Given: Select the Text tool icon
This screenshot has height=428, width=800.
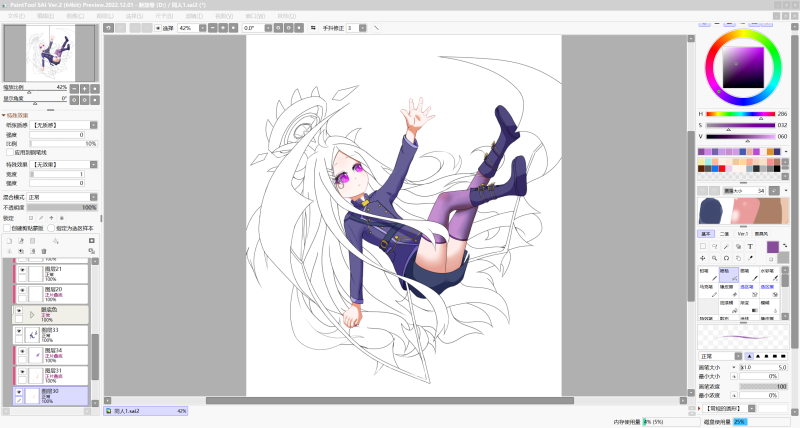Looking at the screenshot, I should [749, 246].
